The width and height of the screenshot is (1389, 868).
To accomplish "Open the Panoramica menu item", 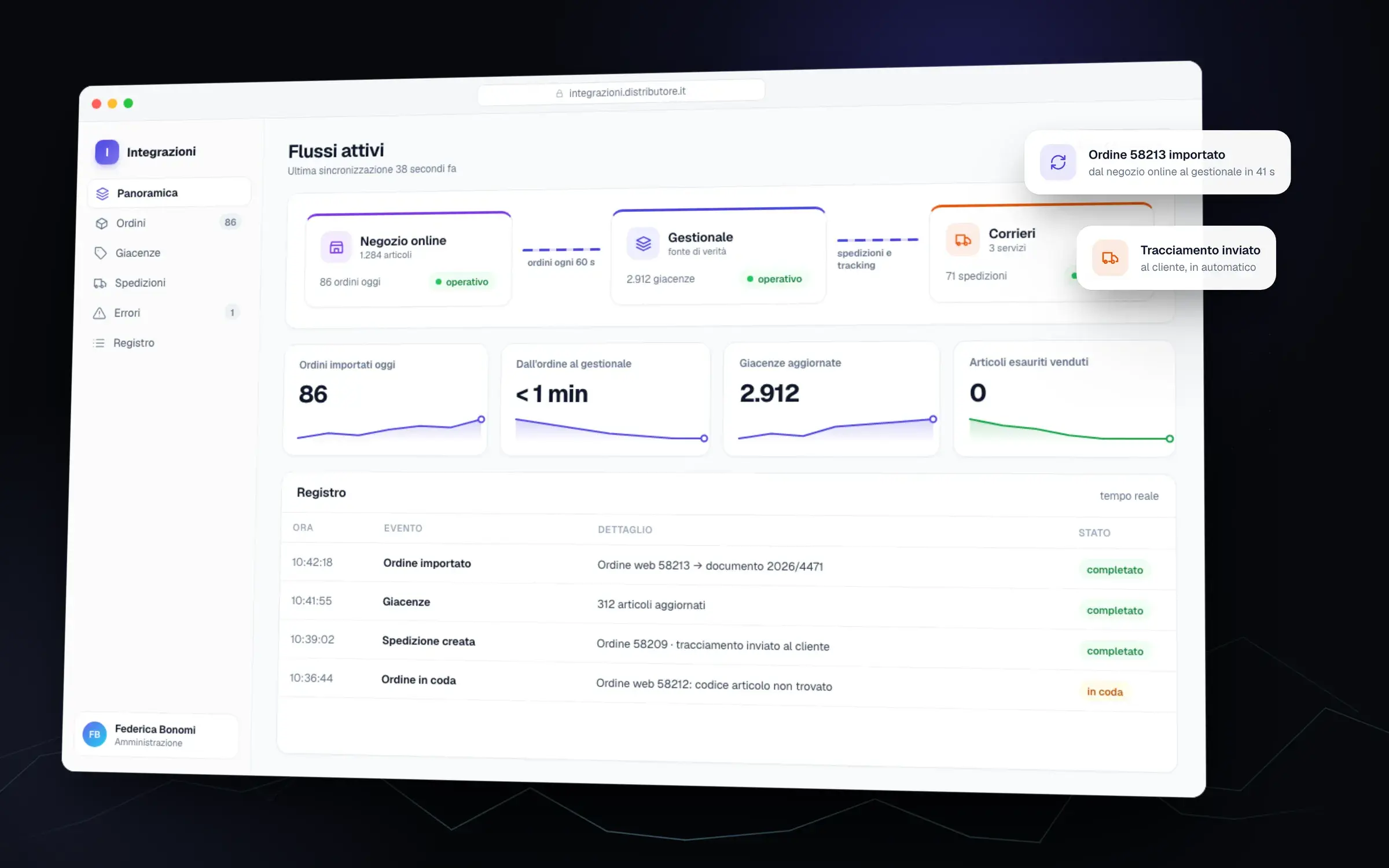I will 169,193.
